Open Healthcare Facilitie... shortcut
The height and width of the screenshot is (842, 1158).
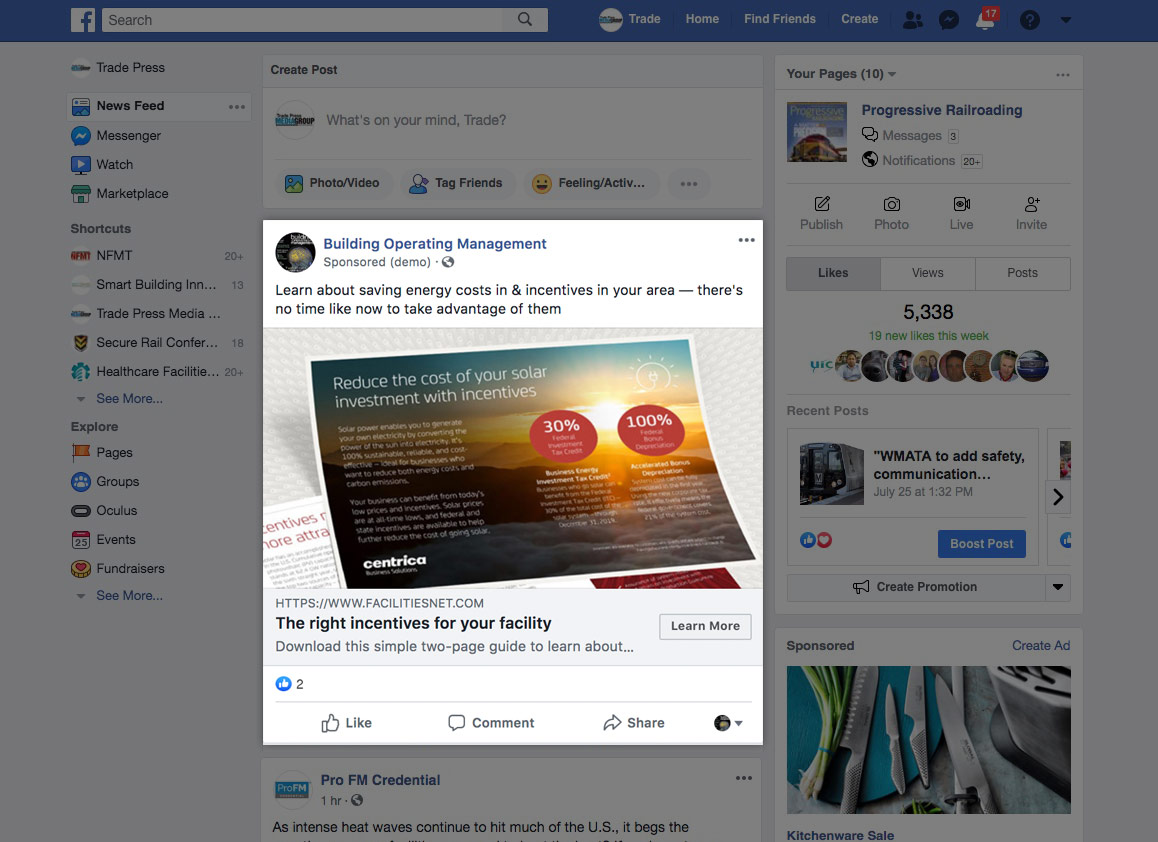click(x=157, y=372)
